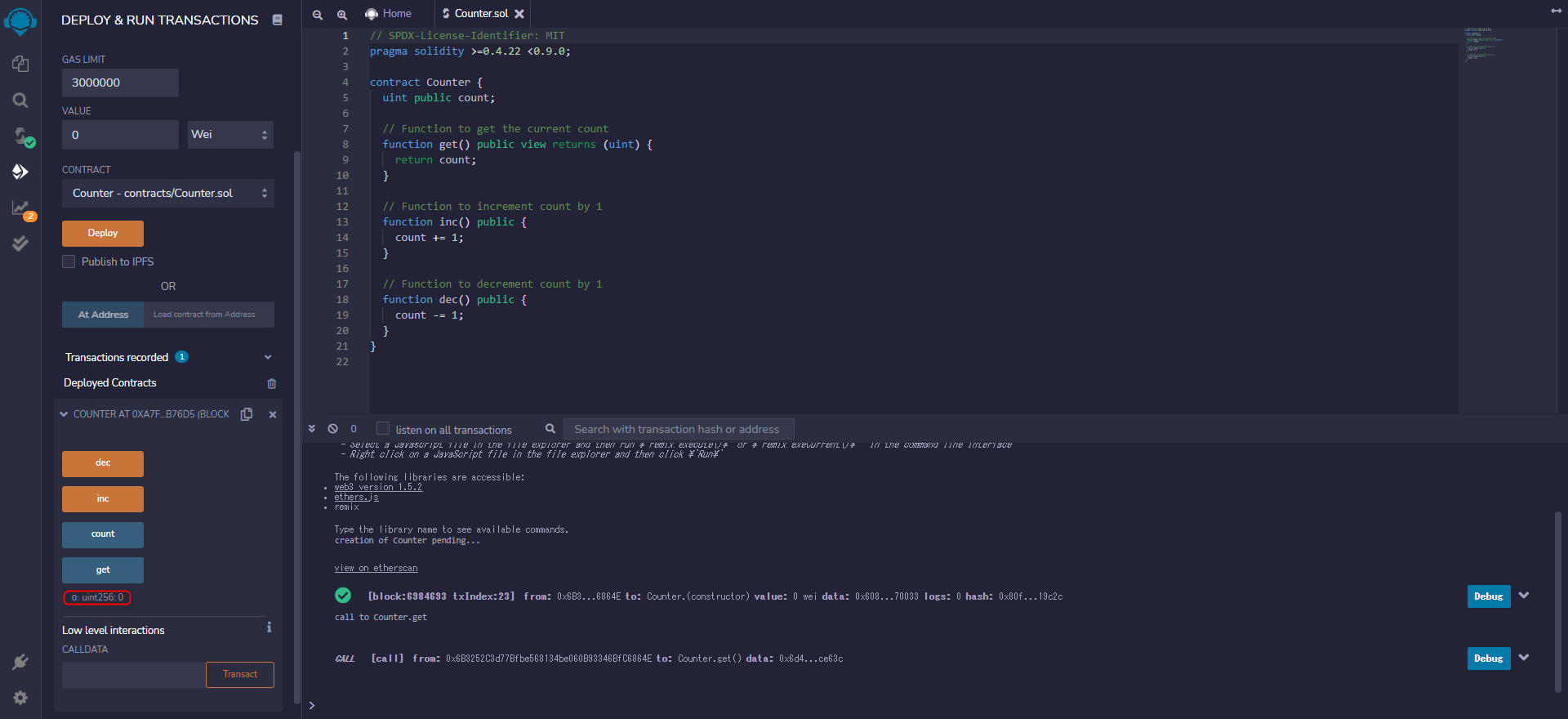Collapse the deployed Counter contract instance
Screen dimensions: 1568x719
coord(64,414)
